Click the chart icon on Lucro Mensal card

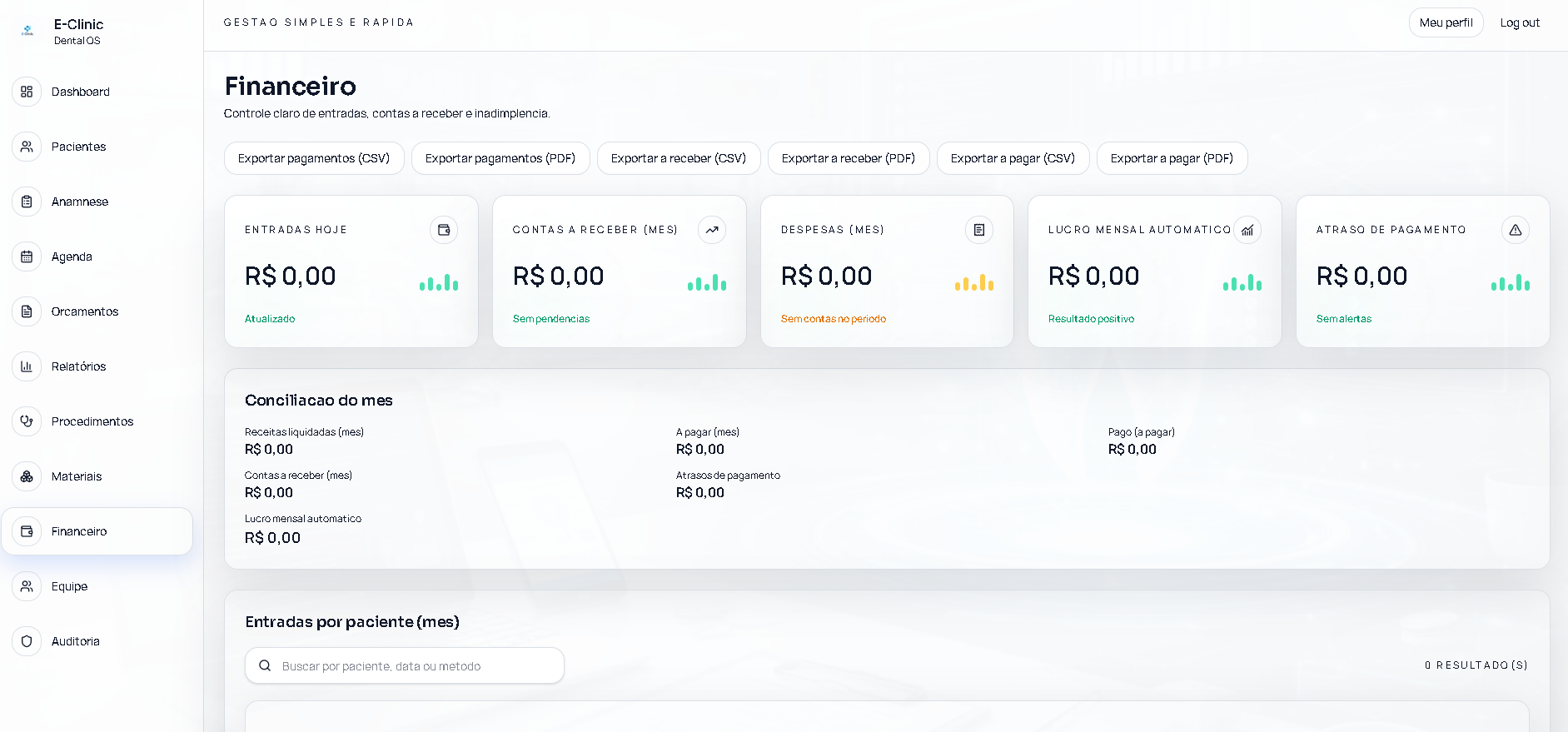1247,230
